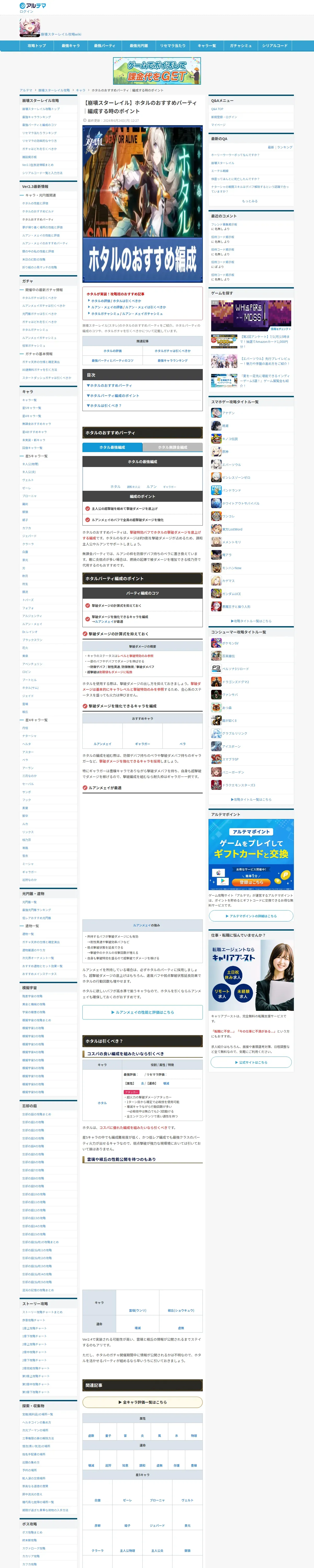Click 公式サイトはこちら button
This screenshot has height=1568, width=314.
(251, 1062)
